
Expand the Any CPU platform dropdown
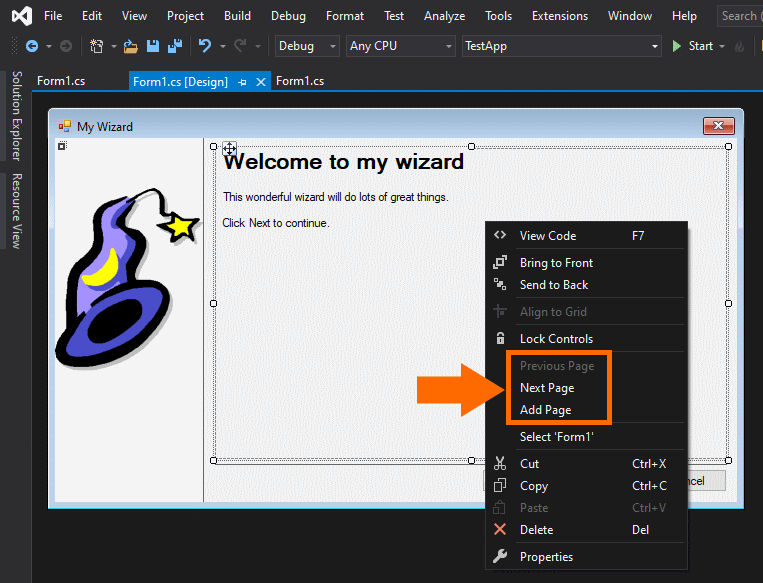[x=400, y=46]
